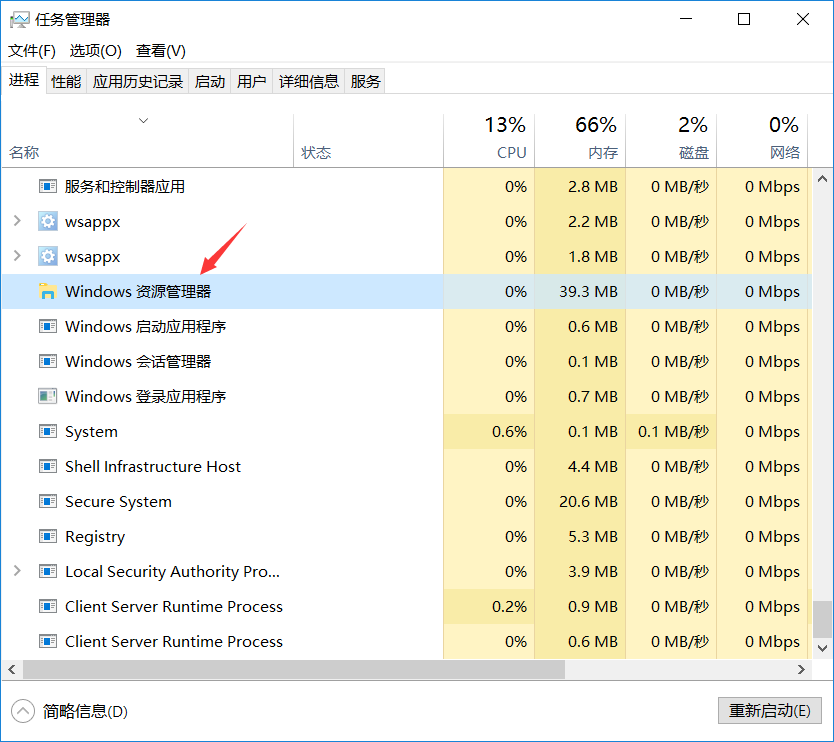The height and width of the screenshot is (742, 834).
Task: Maximize the Task Manager window
Action: 744,19
